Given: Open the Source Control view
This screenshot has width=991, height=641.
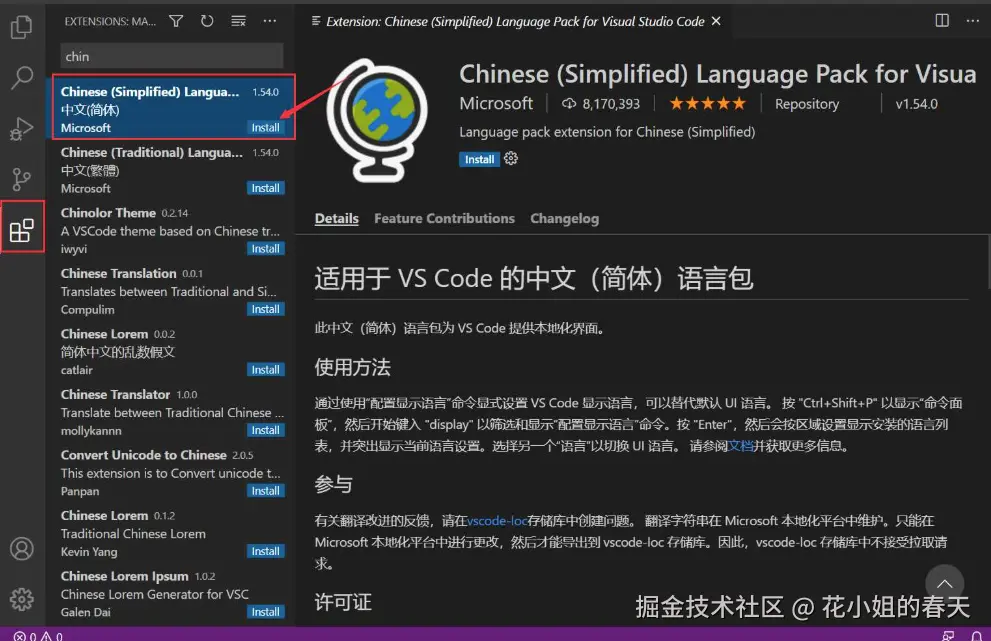Looking at the screenshot, I should click(21, 180).
